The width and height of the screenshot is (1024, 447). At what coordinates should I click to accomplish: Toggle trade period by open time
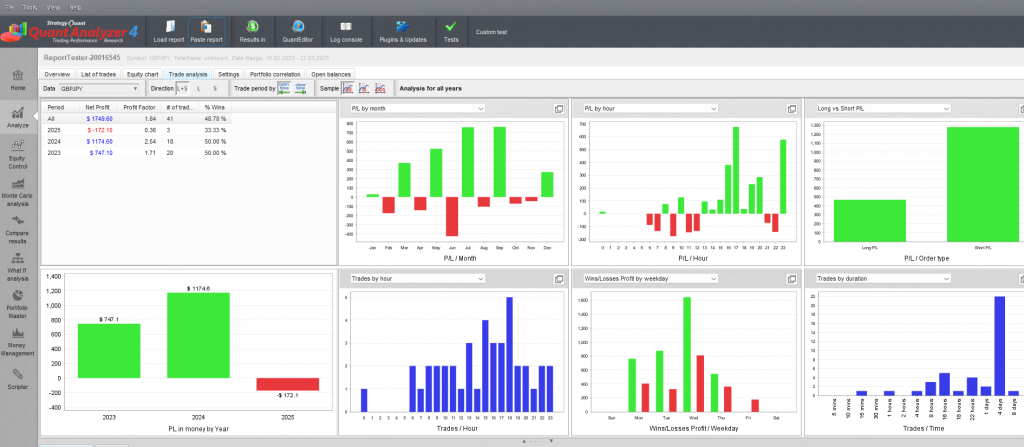pyautogui.click(x=284, y=89)
